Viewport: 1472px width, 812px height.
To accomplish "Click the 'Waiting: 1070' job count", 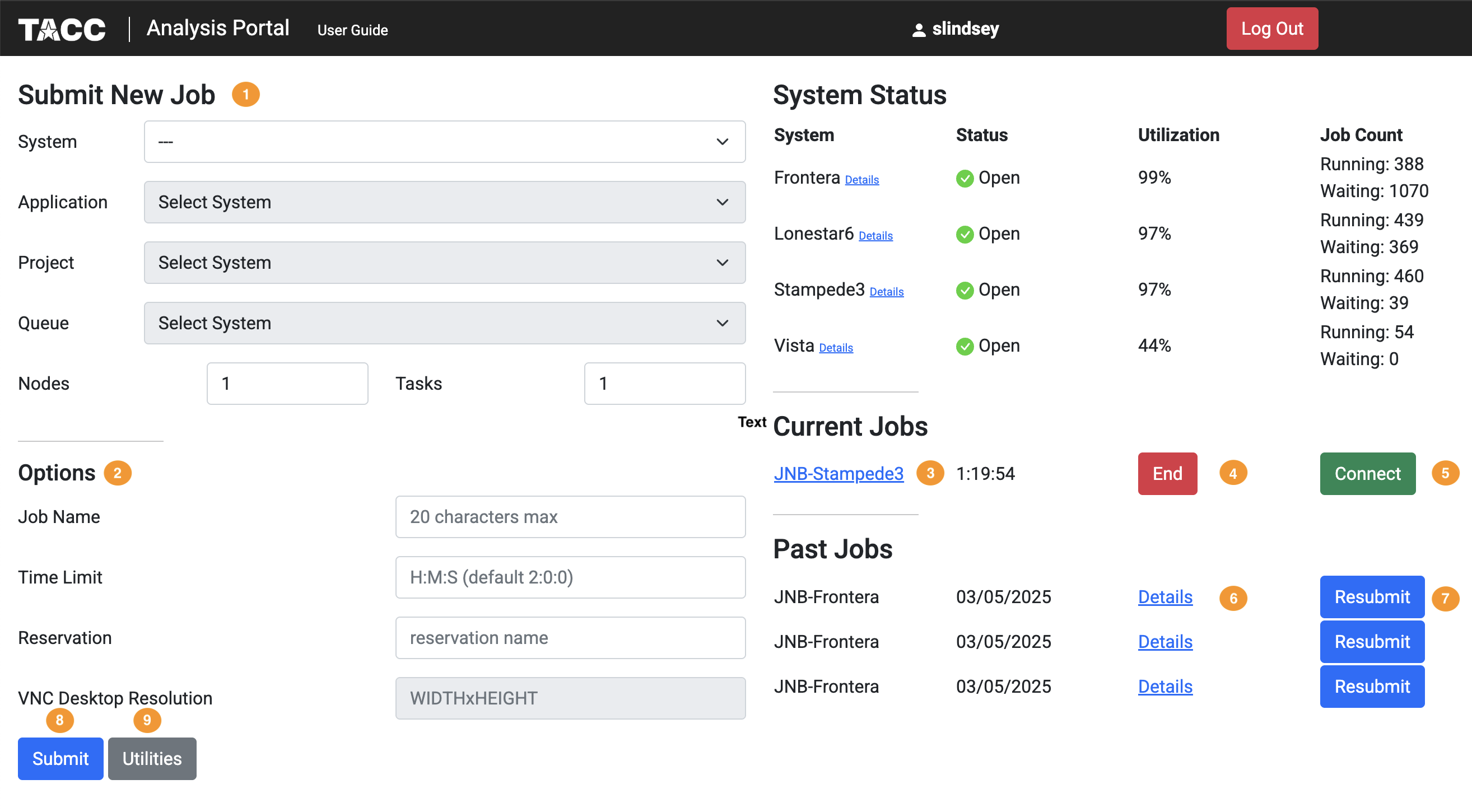I will 1374,192.
